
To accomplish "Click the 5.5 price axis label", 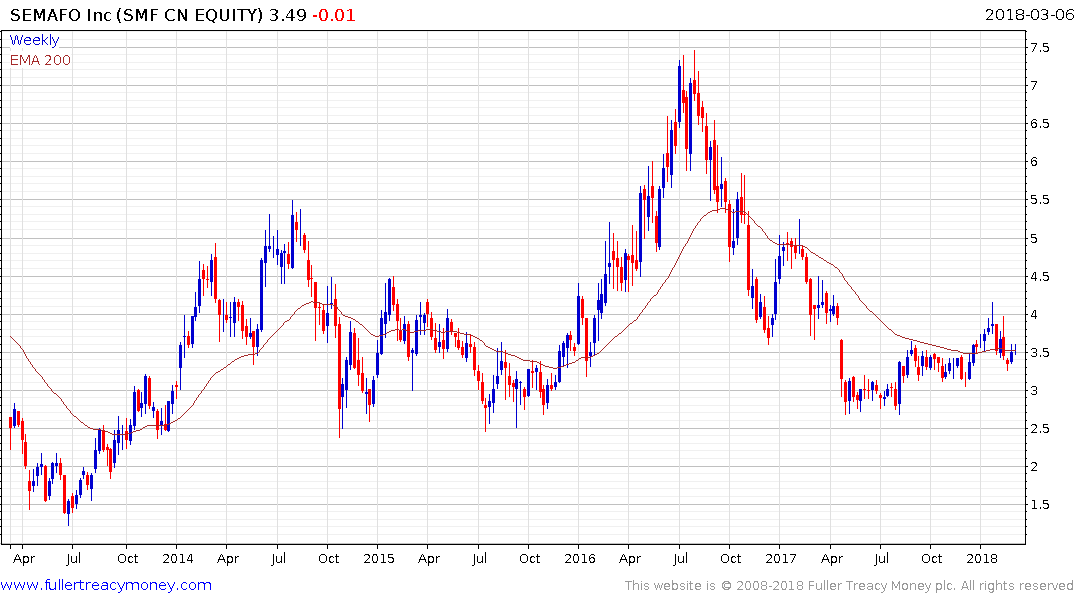I will tap(1039, 200).
